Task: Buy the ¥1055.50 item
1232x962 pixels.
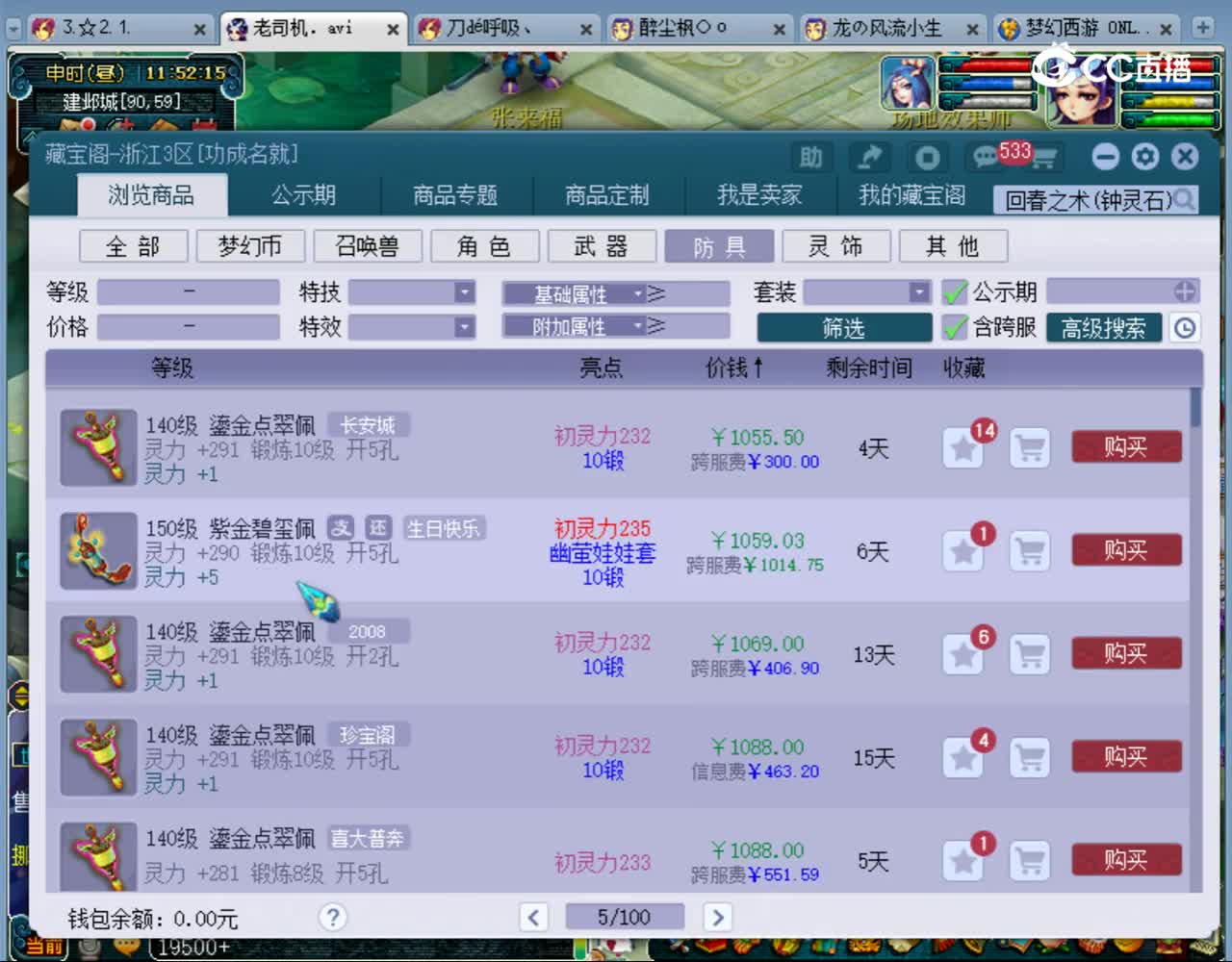Action: [x=1126, y=447]
